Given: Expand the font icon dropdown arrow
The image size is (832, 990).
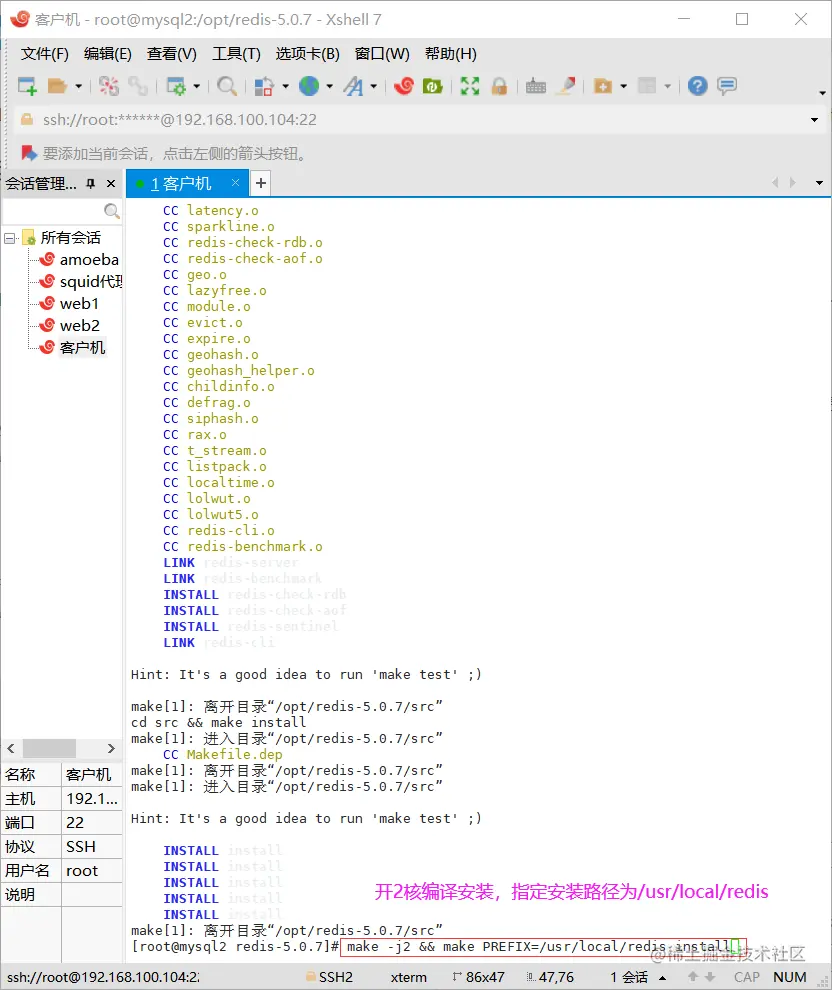Looking at the screenshot, I should pos(374,86).
